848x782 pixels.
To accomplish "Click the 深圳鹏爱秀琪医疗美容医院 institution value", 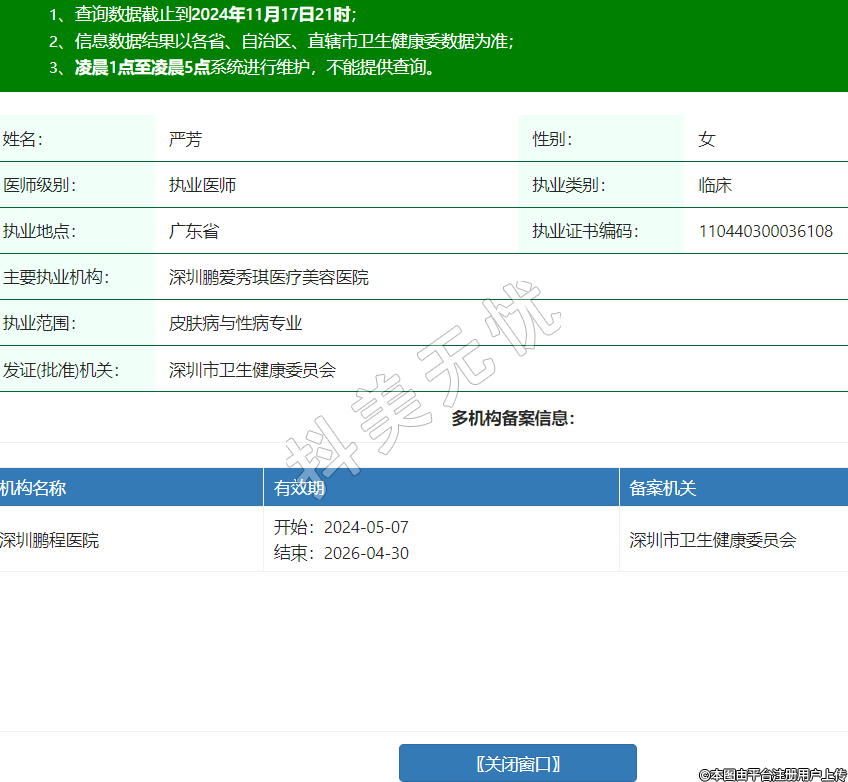I will click(x=268, y=277).
